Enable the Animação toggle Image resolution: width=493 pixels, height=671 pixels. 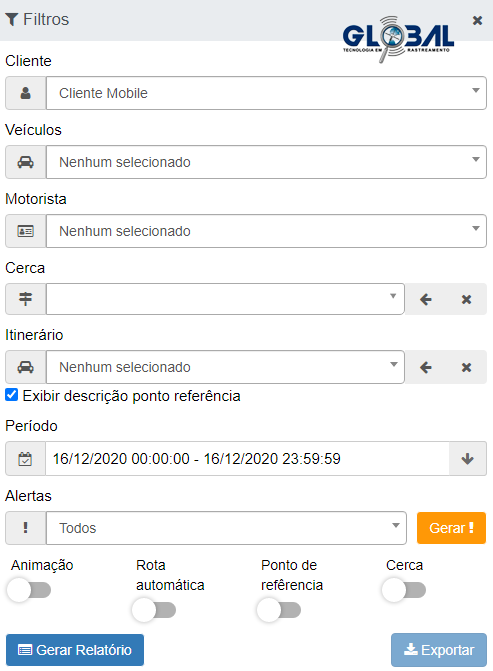point(29,590)
